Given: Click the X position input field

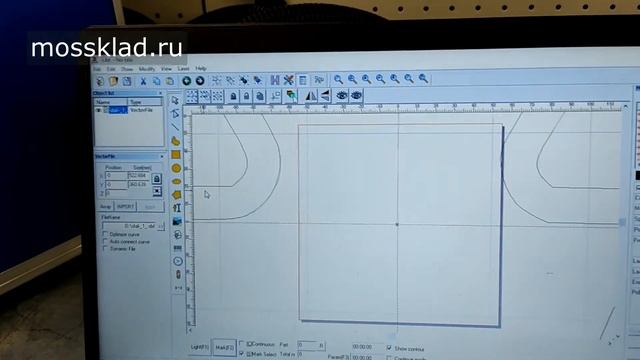Looking at the screenshot, I should coord(116,176).
